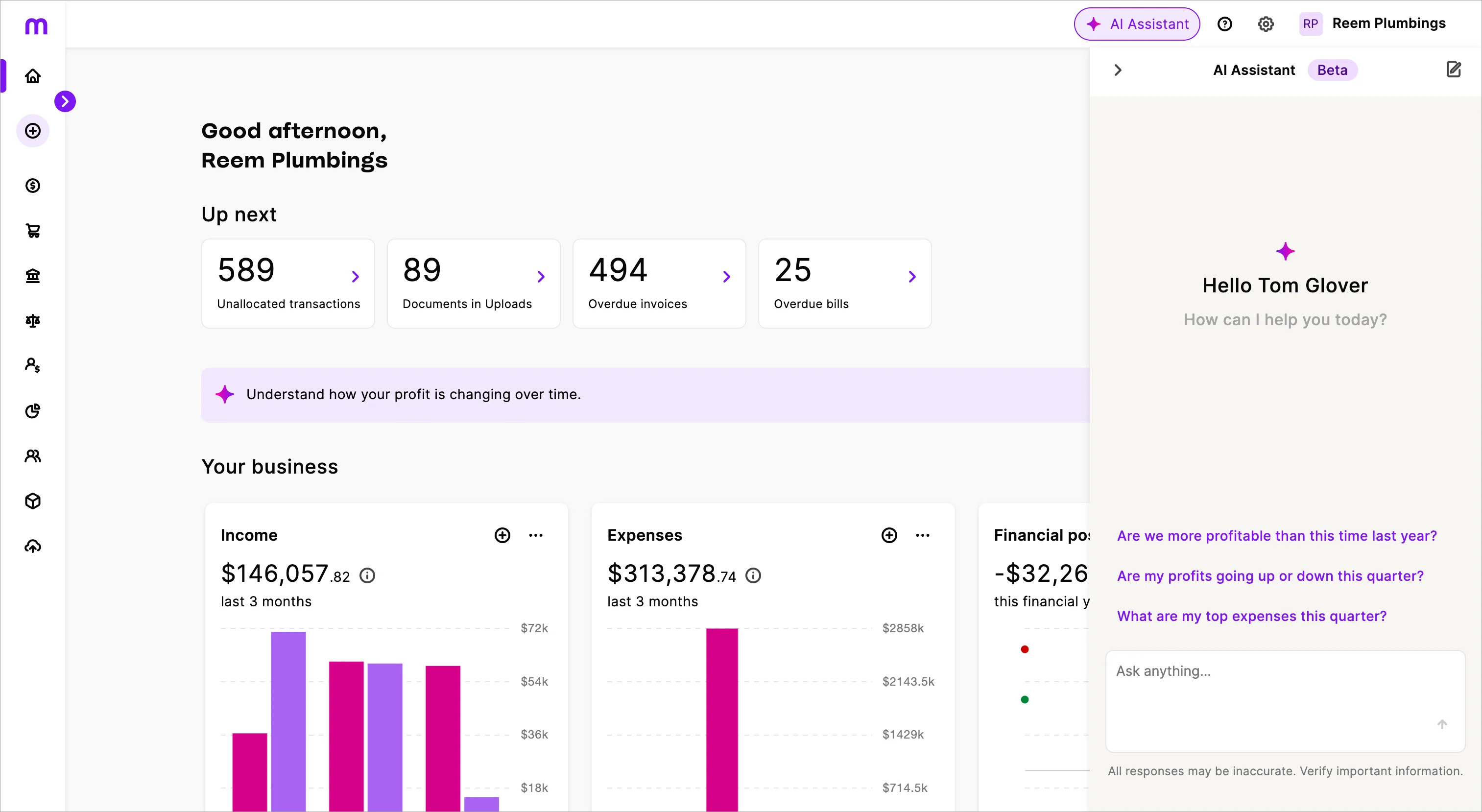Click the green dot in the Financial position chart

[1024, 700]
